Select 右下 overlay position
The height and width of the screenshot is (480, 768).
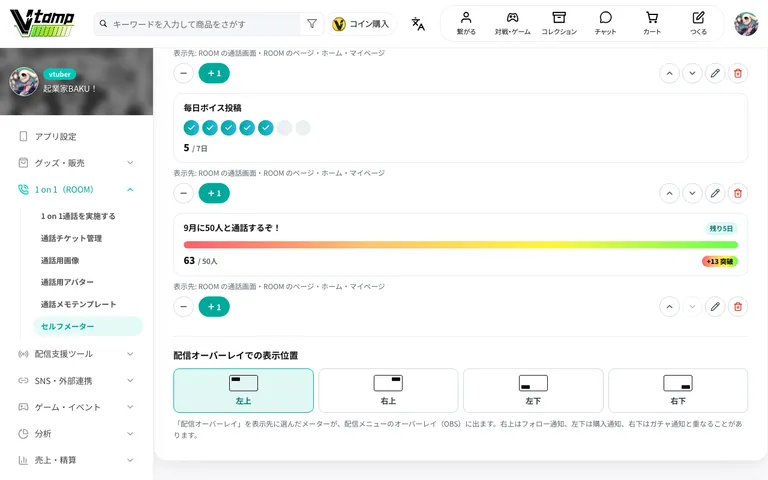click(678, 390)
